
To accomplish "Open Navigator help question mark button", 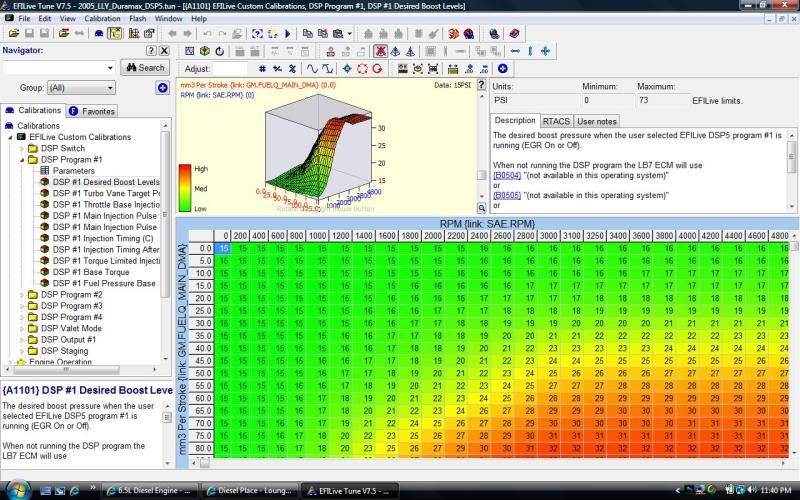I will pyautogui.click(x=151, y=51).
